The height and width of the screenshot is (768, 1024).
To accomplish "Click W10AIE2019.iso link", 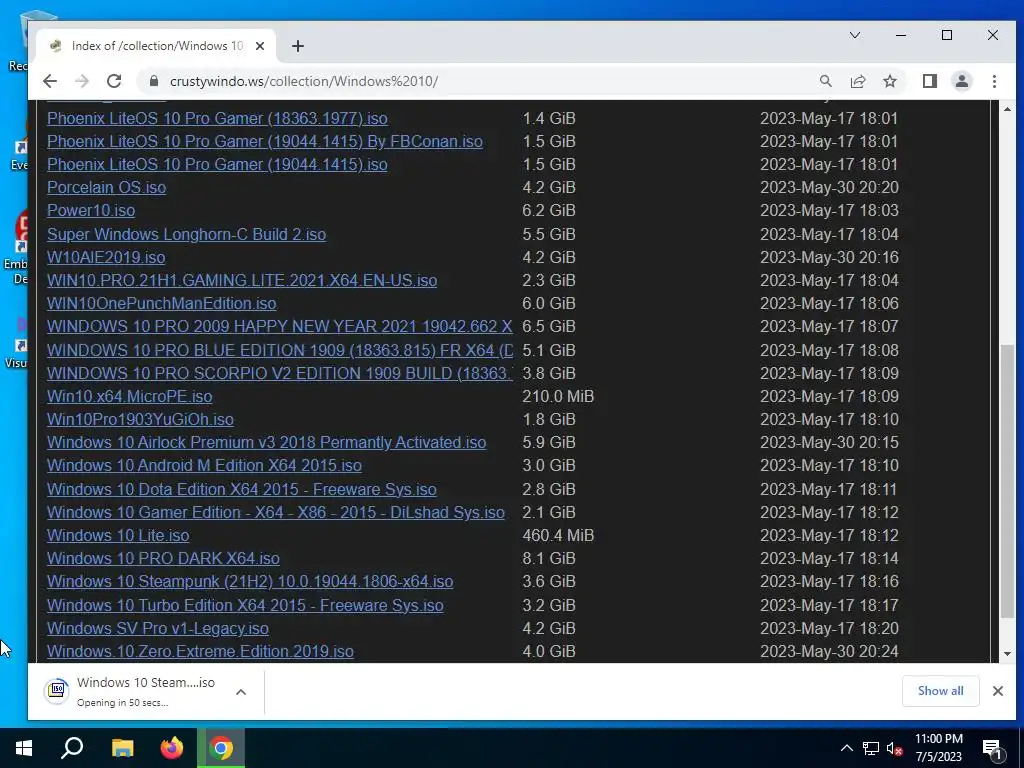I will pyautogui.click(x=106, y=257).
